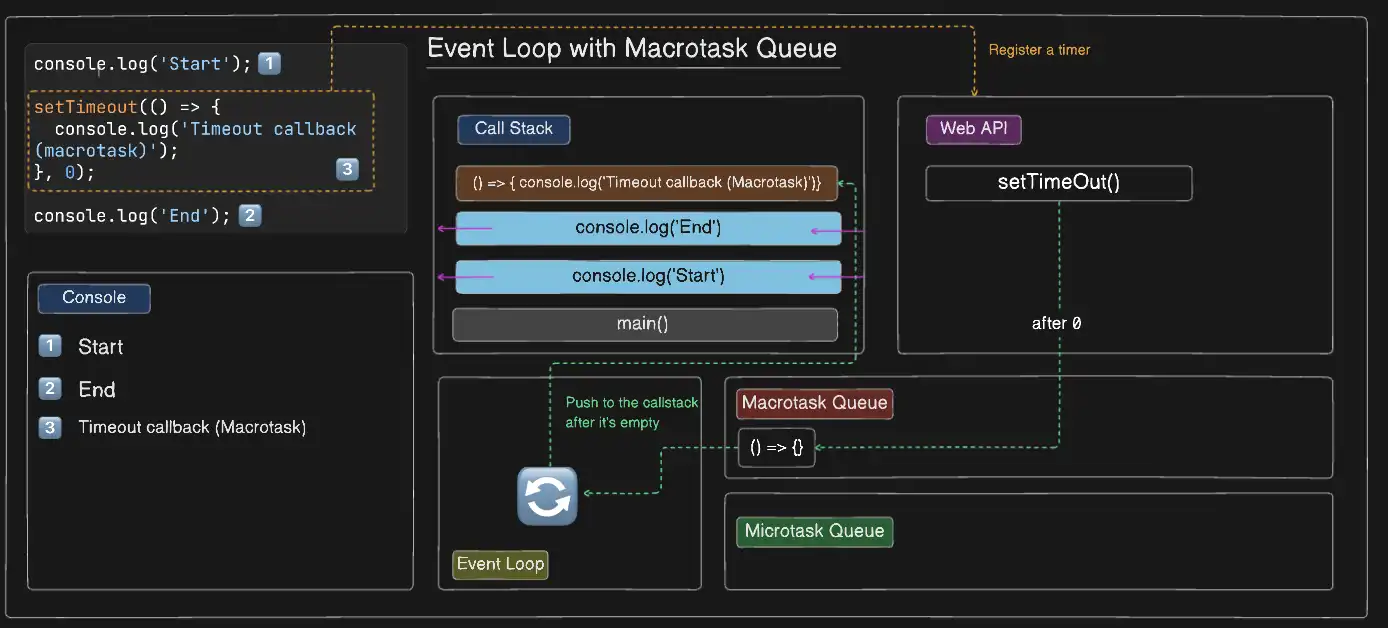Click 'Push to the callstack after it's empty' text
The image size is (1388, 628).
pyautogui.click(x=632, y=412)
